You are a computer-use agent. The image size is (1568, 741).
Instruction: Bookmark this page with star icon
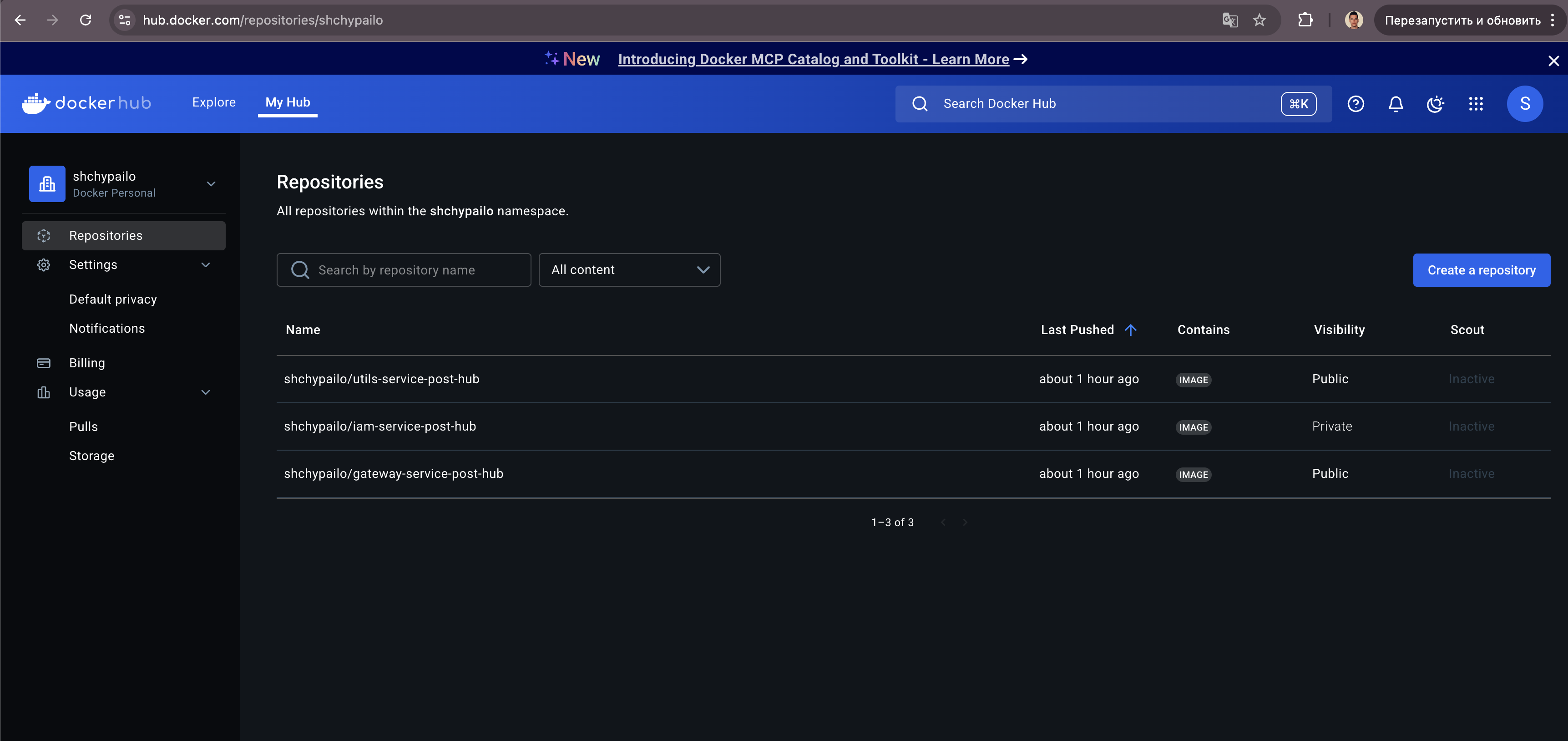pos(1259,20)
